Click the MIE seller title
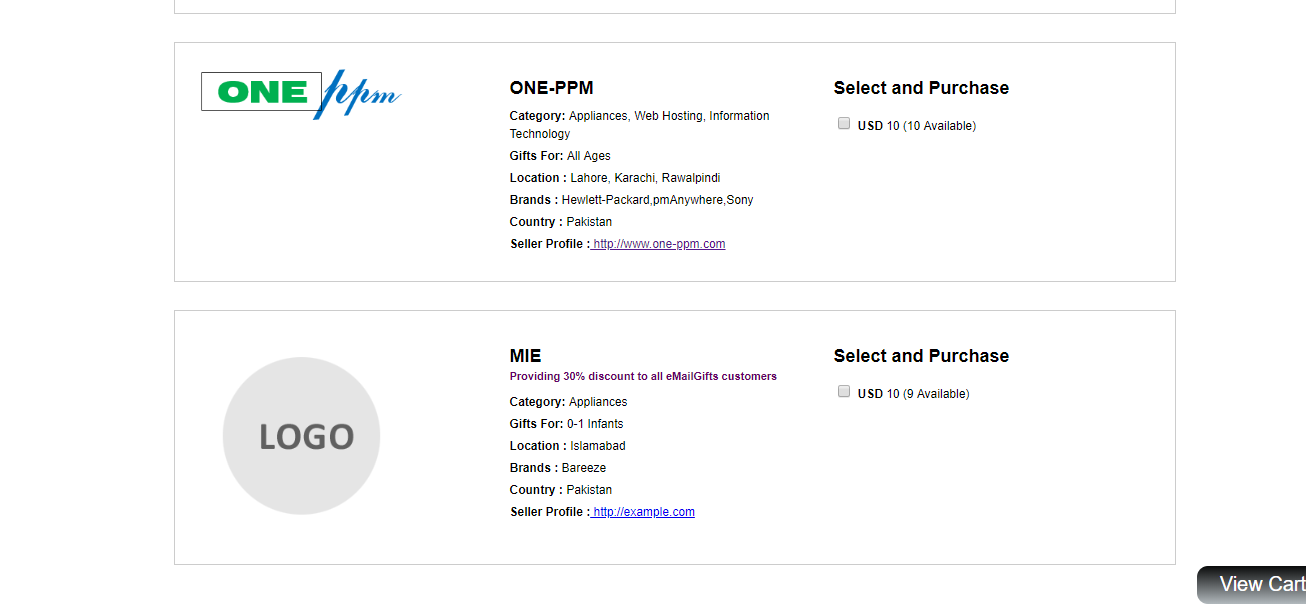1306x614 pixels. pyautogui.click(x=525, y=356)
